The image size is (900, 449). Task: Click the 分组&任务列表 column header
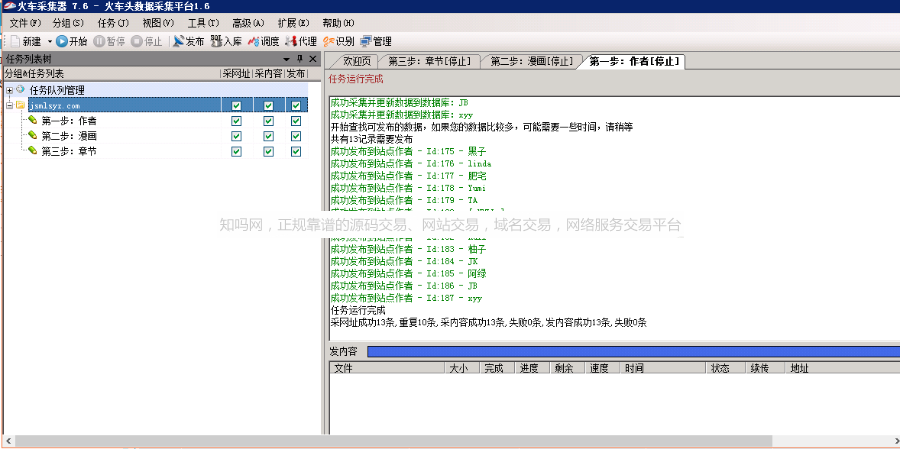click(112, 74)
